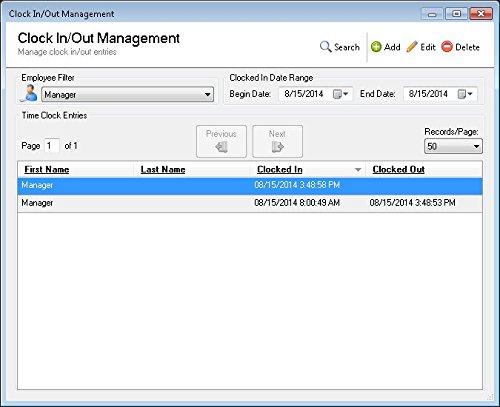This screenshot has width=500, height=407.
Task: Sort by First Name column header
Action: (x=47, y=169)
